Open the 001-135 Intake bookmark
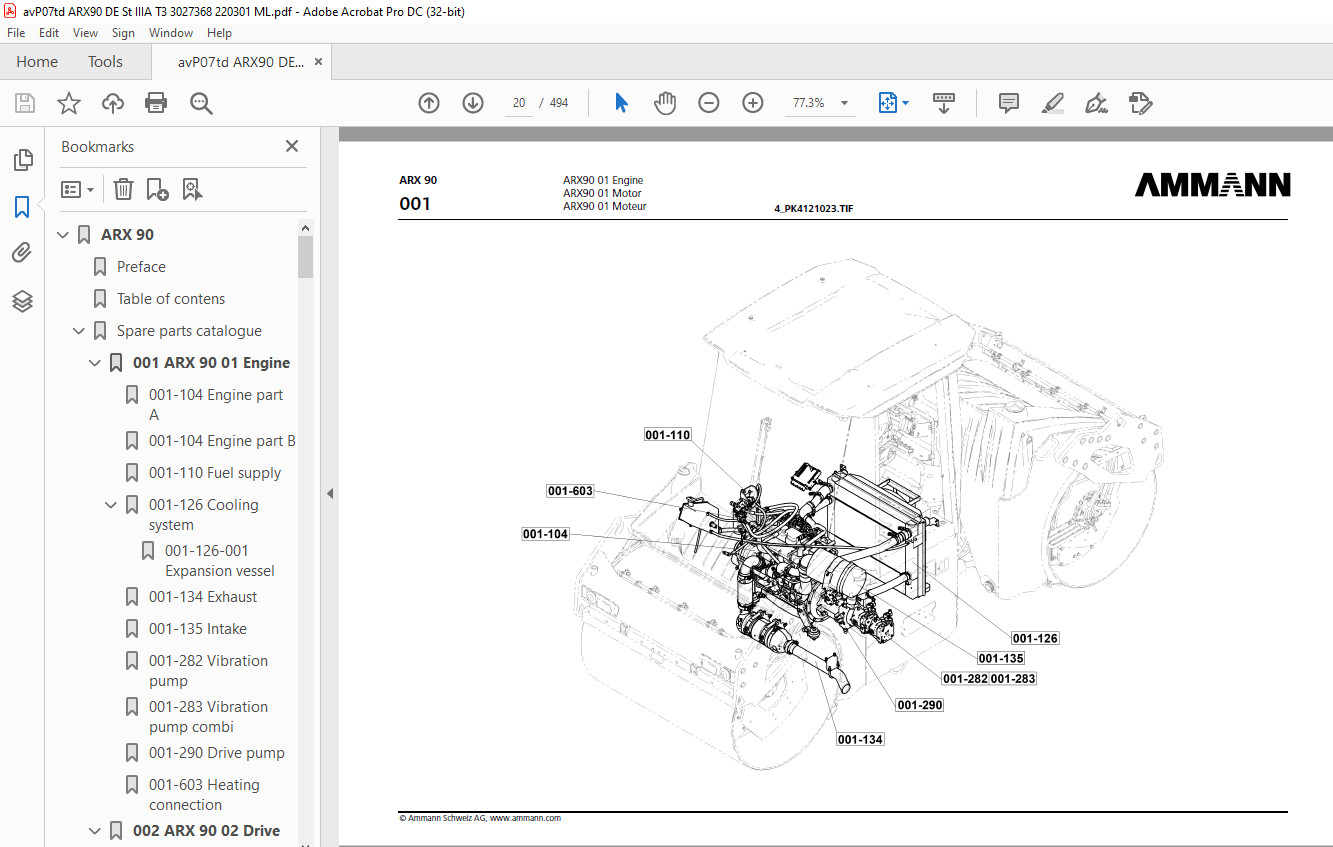The height and width of the screenshot is (847, 1333). pyautogui.click(x=198, y=629)
